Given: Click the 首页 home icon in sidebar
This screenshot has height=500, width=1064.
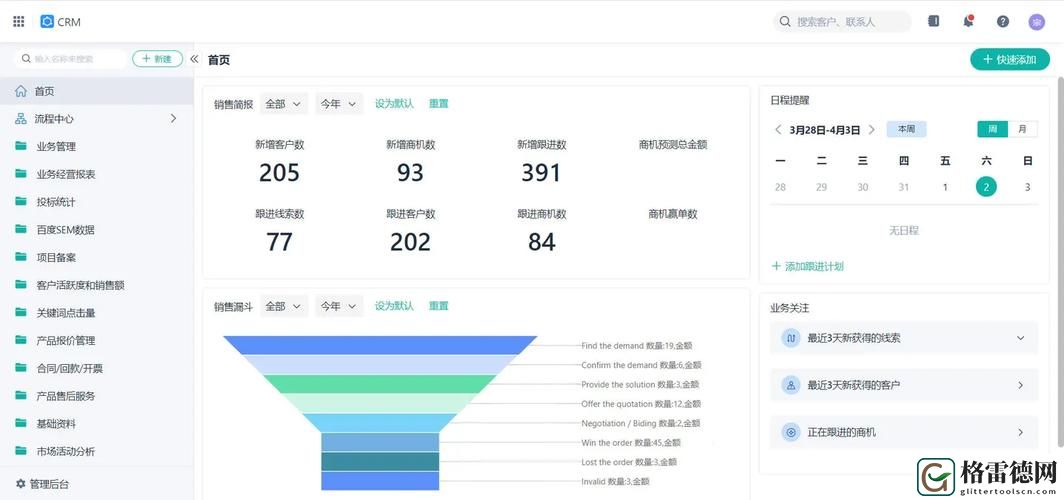Looking at the screenshot, I should (21, 91).
